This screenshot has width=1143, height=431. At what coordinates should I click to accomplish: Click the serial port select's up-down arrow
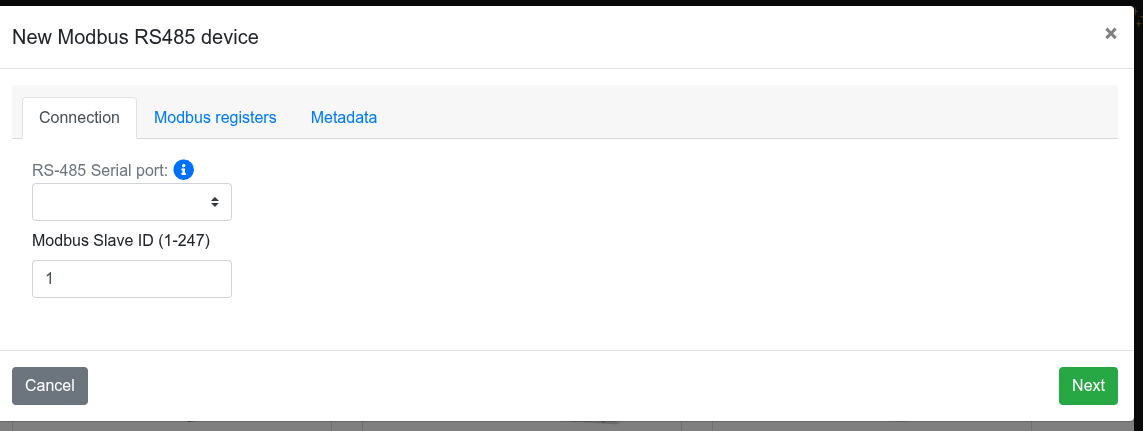215,202
